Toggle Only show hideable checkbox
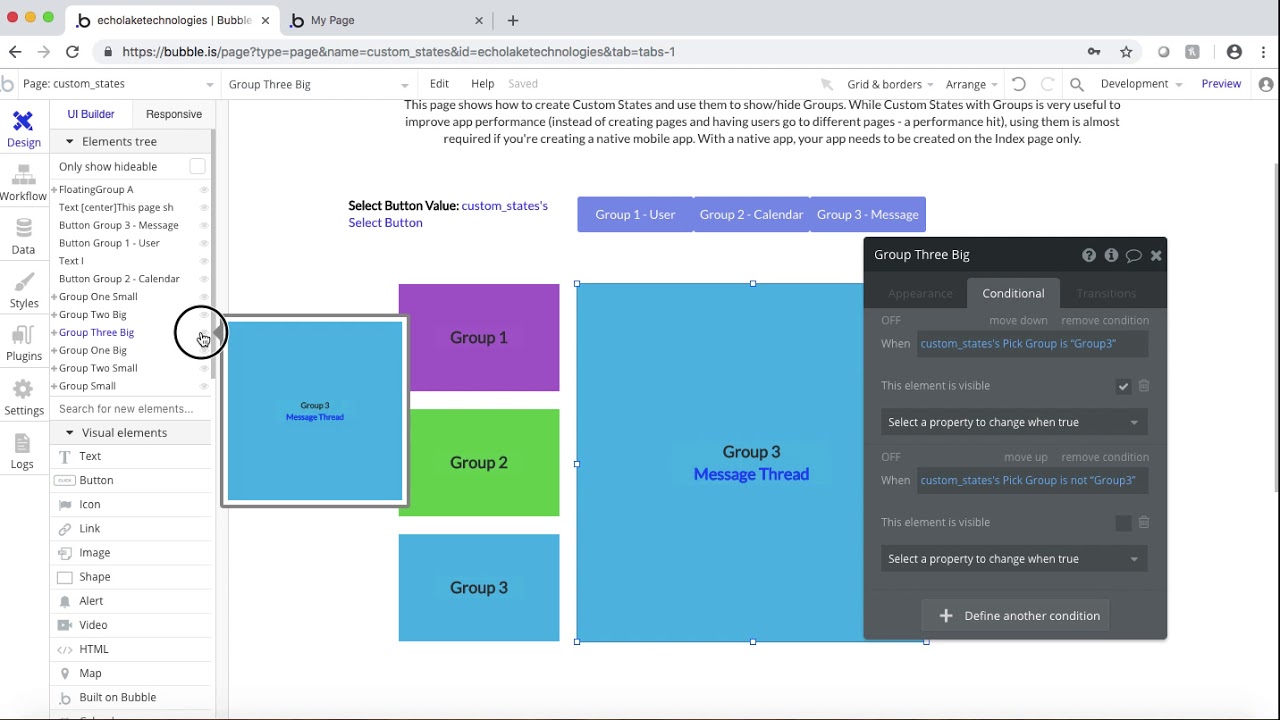The width and height of the screenshot is (1280, 720). (x=197, y=166)
